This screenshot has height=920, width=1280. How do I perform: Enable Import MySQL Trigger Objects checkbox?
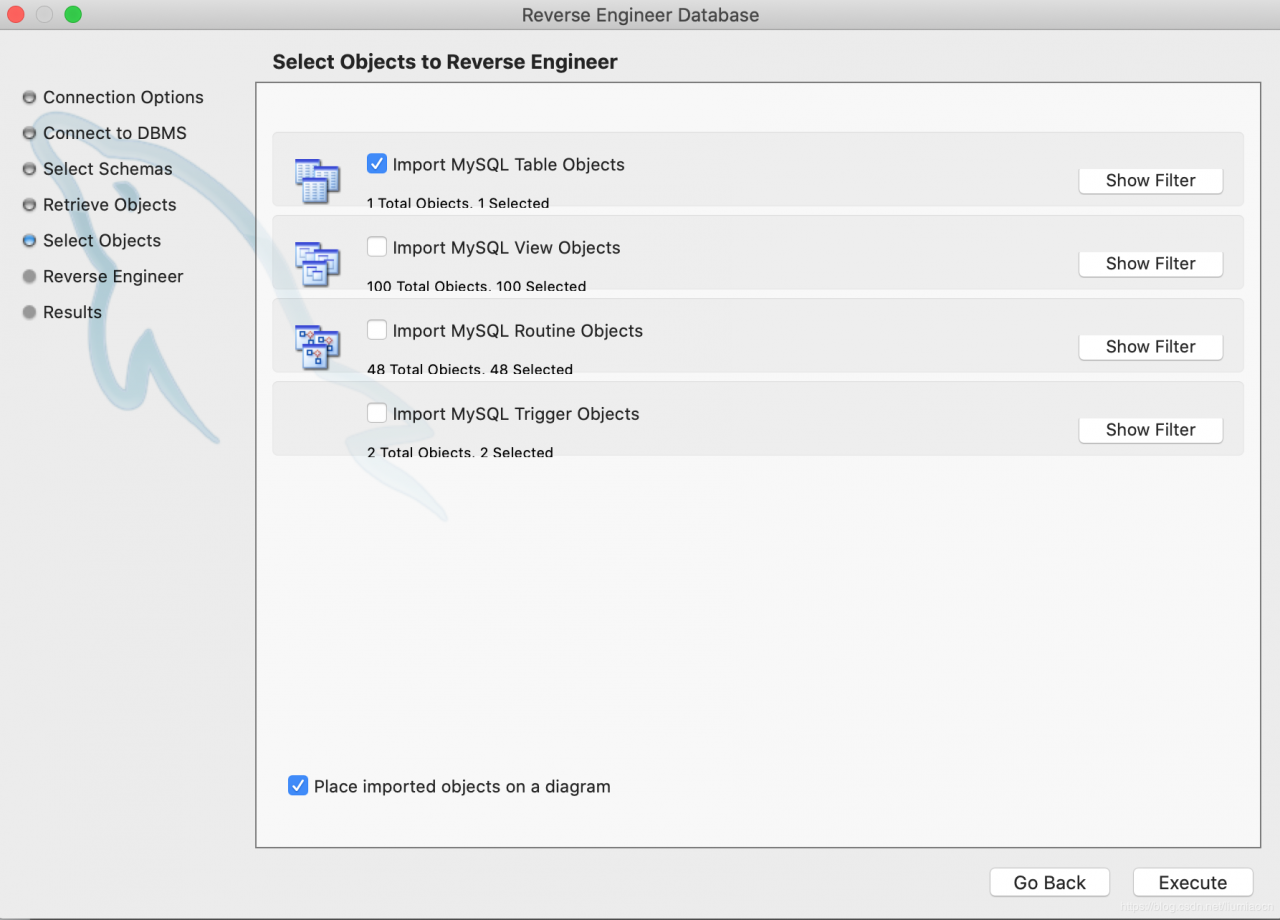coord(377,412)
